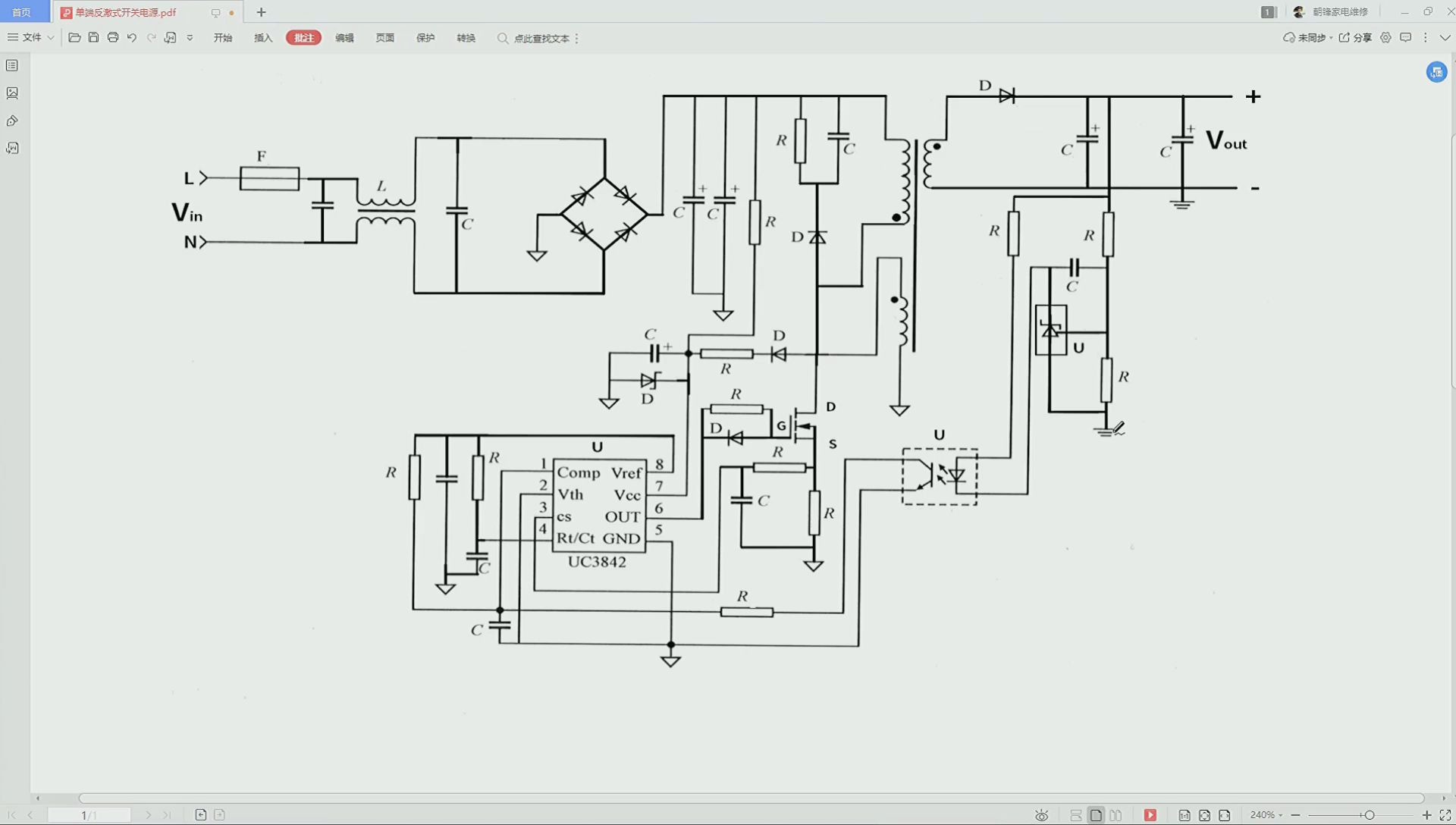Viewport: 1456px width, 825px height.
Task: Open the 未同步 cloud sync dropdown
Action: 1307,38
